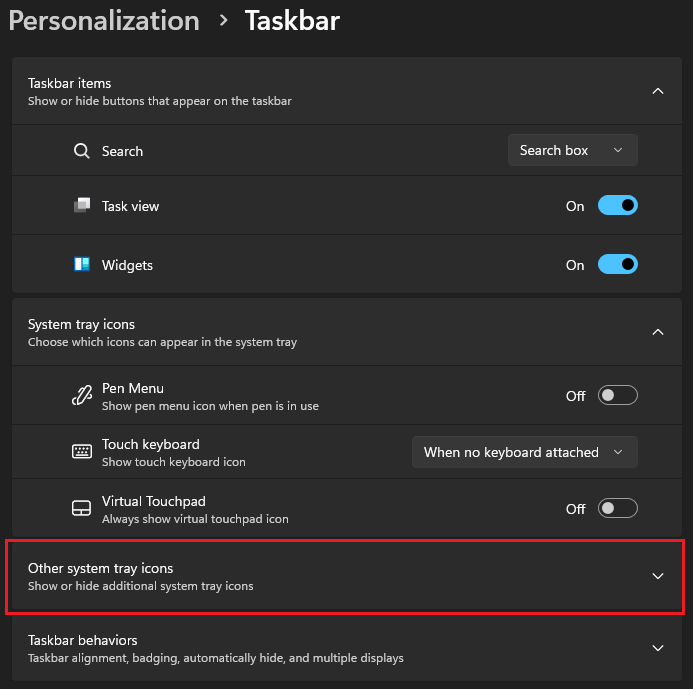This screenshot has width=693, height=689.
Task: Click the Taskbar page title
Action: (292, 21)
